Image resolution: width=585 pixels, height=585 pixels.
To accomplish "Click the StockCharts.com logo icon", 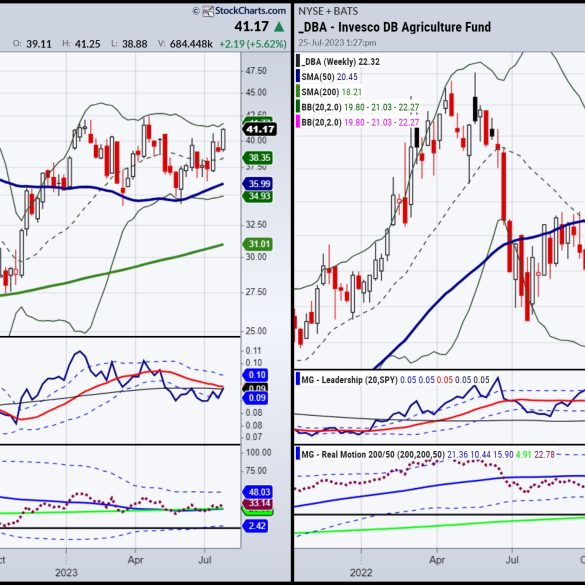I will (x=208, y=11).
